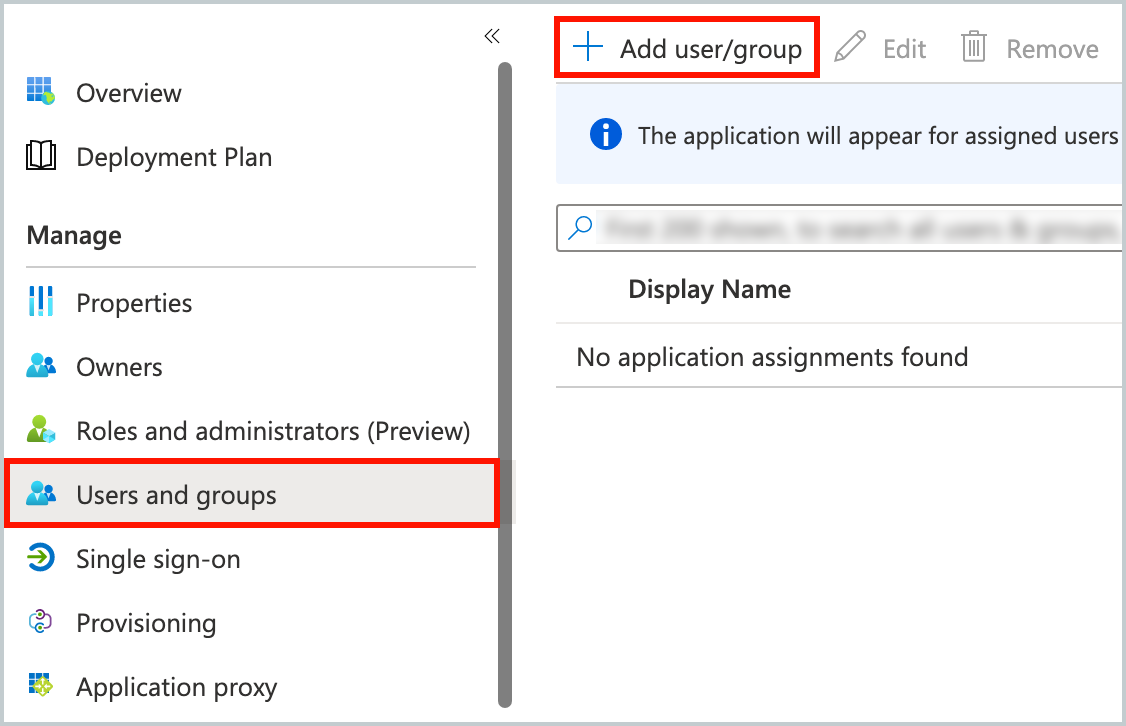Open the Single sign-on menu entry
Image resolution: width=1126 pixels, height=726 pixels.
click(x=158, y=559)
